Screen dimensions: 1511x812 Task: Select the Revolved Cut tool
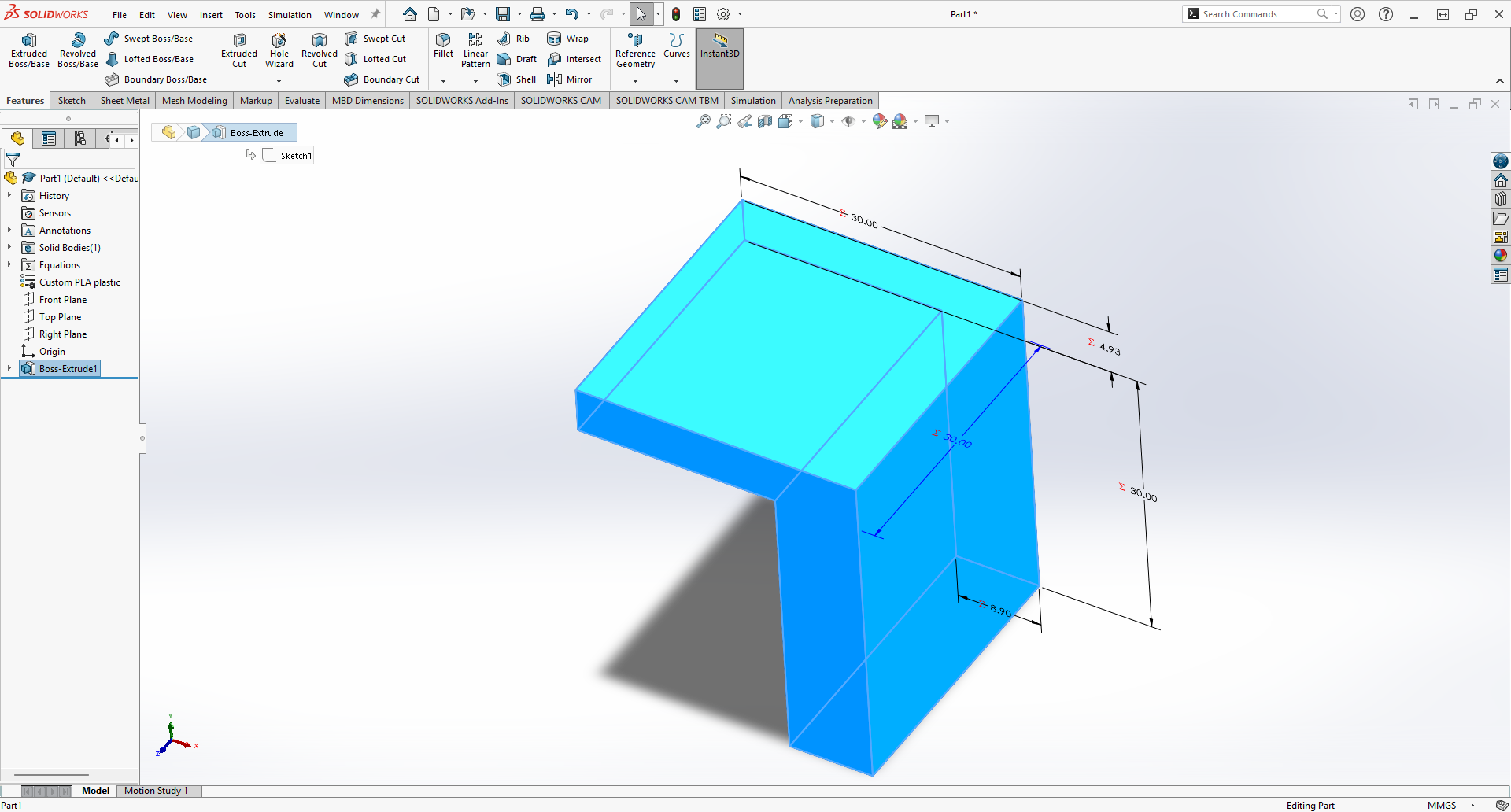320,50
